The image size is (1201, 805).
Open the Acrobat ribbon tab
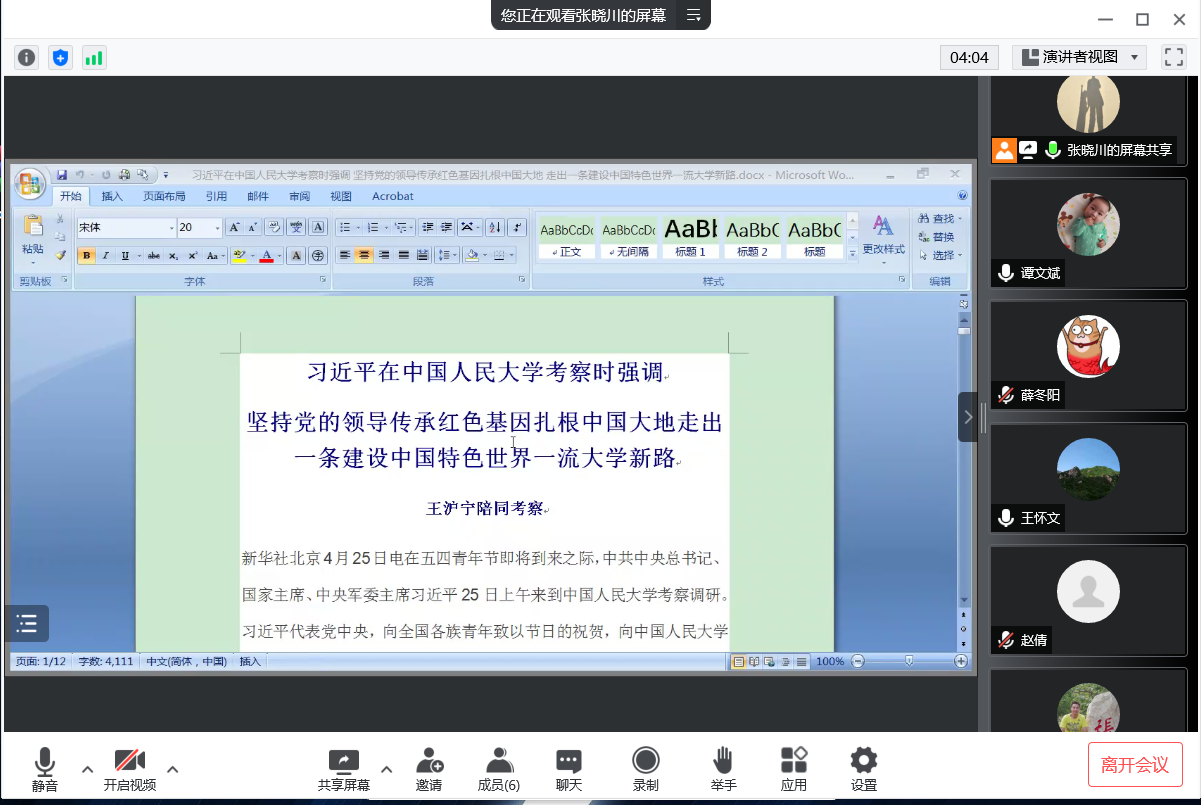point(392,196)
